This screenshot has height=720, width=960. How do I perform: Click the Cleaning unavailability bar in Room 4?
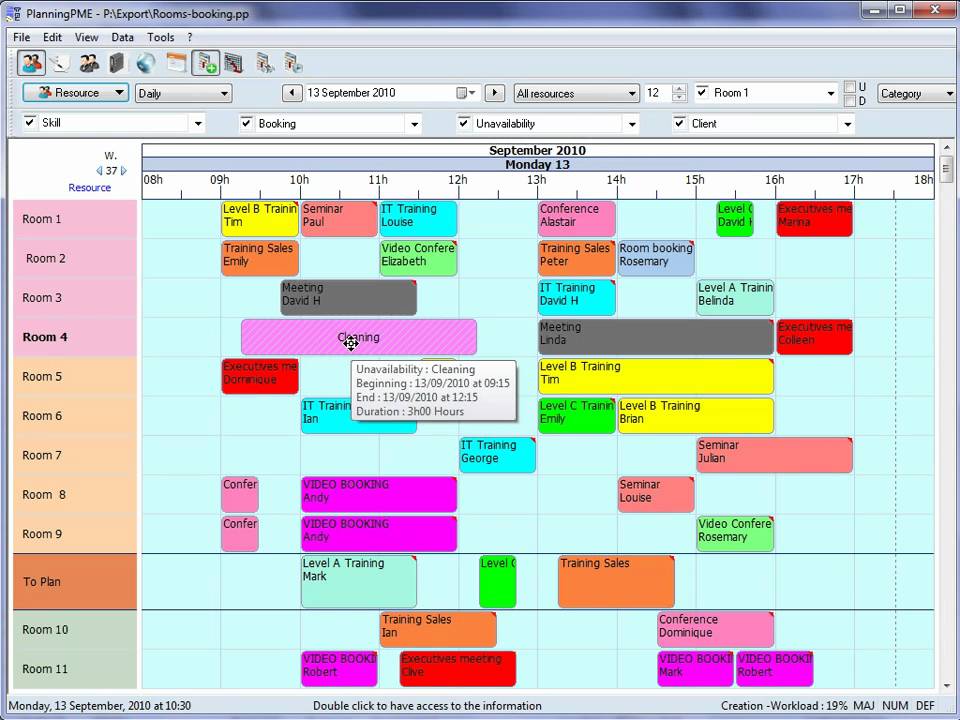tap(359, 337)
